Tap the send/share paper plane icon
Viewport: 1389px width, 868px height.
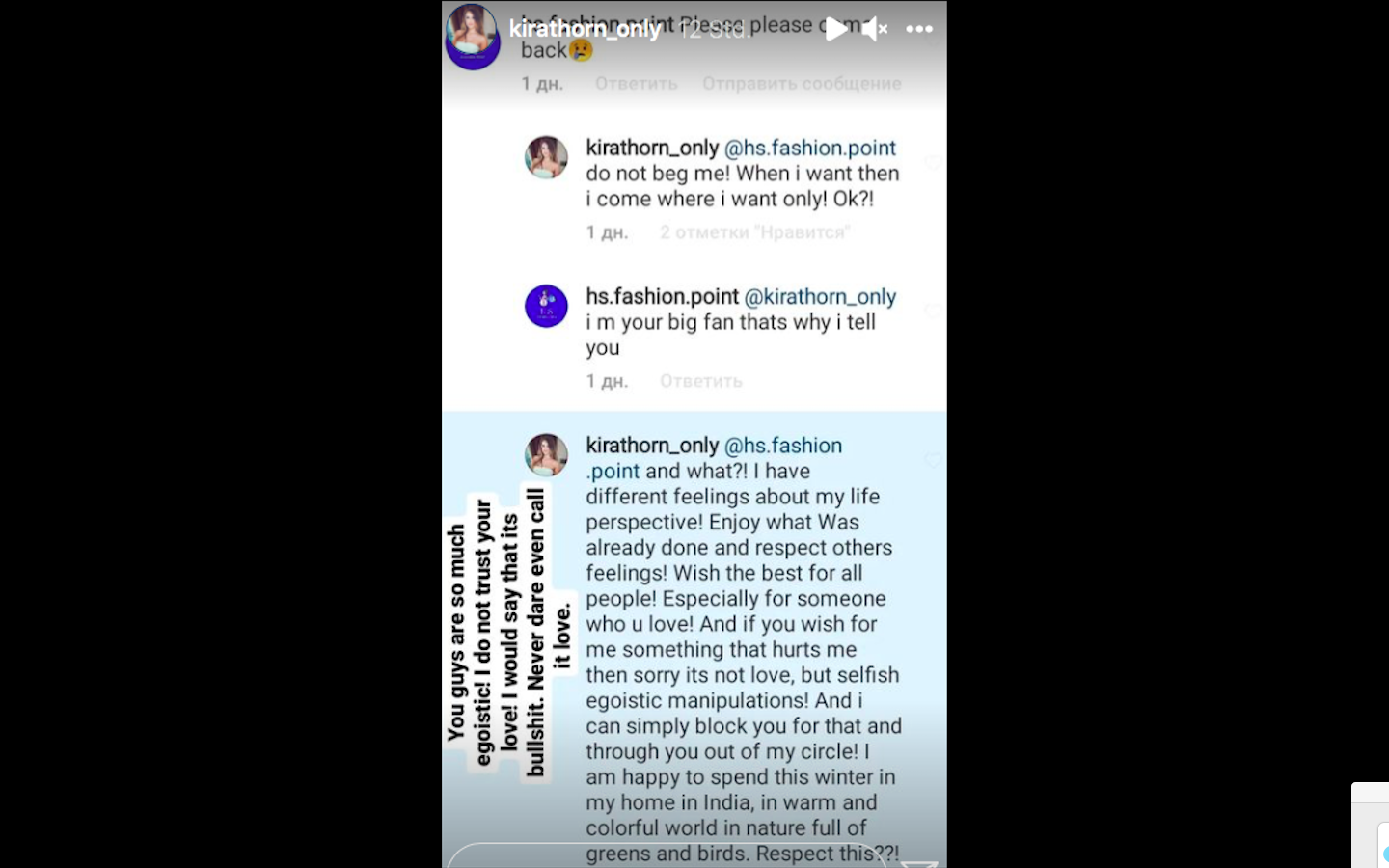coord(919,863)
